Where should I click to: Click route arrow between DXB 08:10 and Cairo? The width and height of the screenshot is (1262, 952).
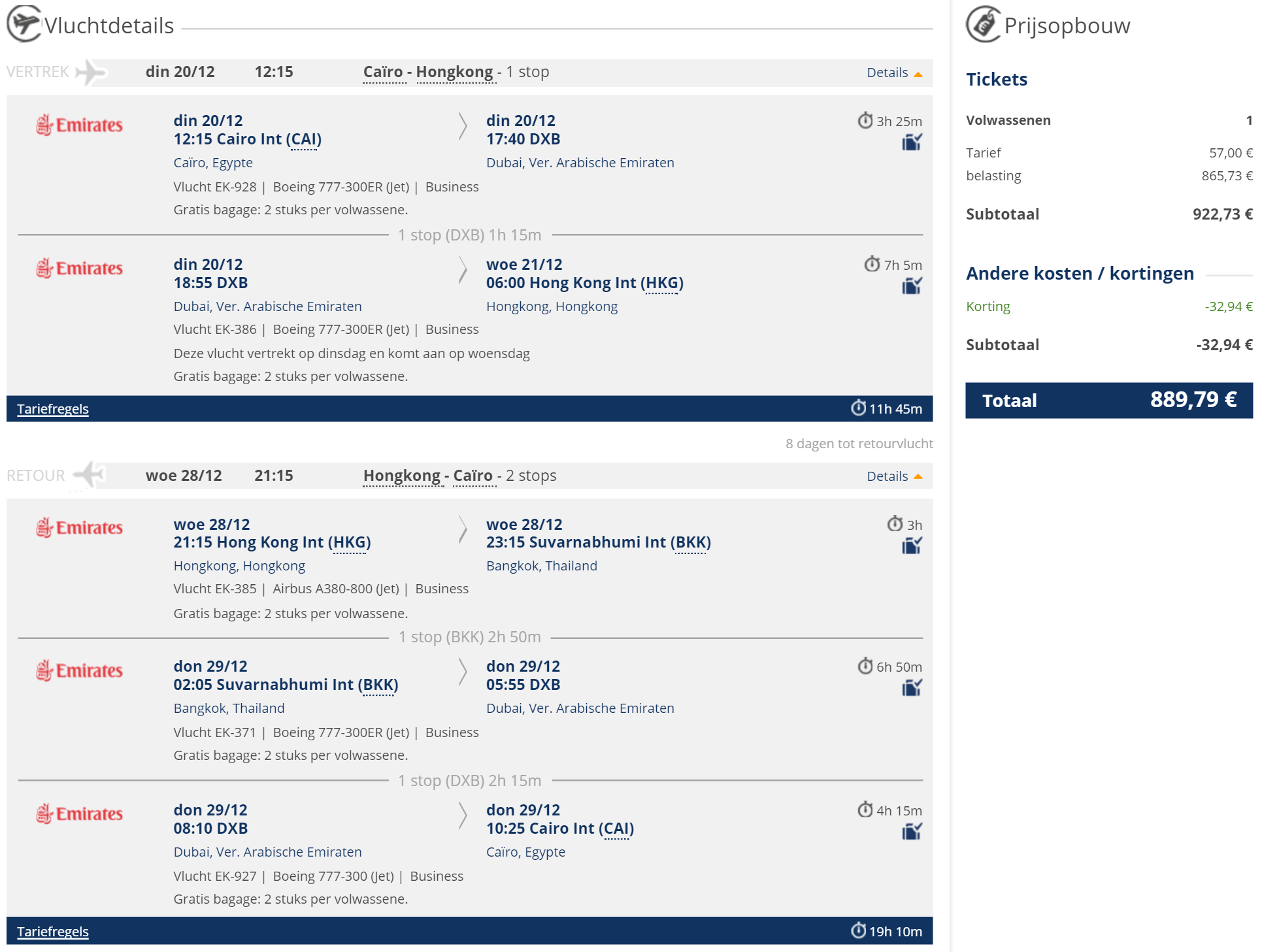[463, 815]
